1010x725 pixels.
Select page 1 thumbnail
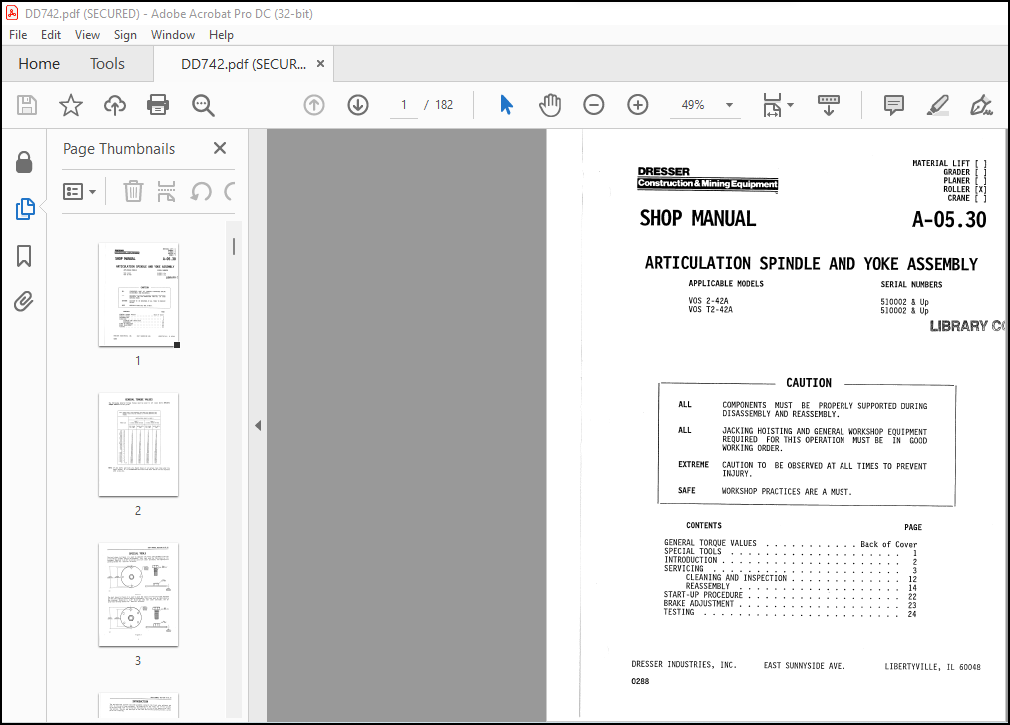138,295
